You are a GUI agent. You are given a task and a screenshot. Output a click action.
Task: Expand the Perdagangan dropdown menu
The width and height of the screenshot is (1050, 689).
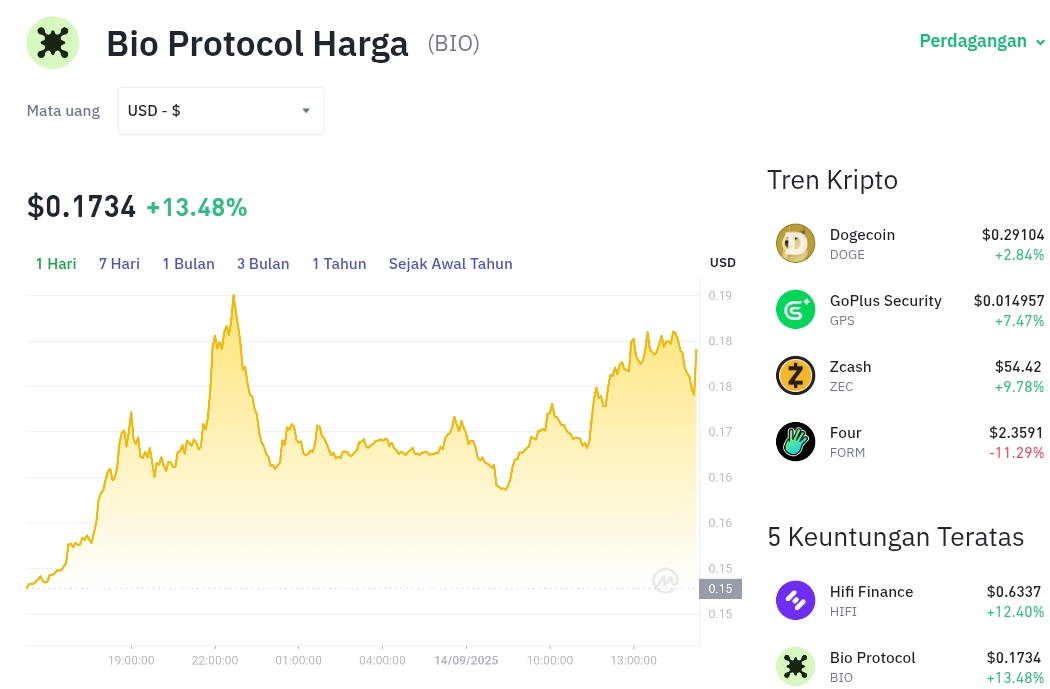point(982,41)
